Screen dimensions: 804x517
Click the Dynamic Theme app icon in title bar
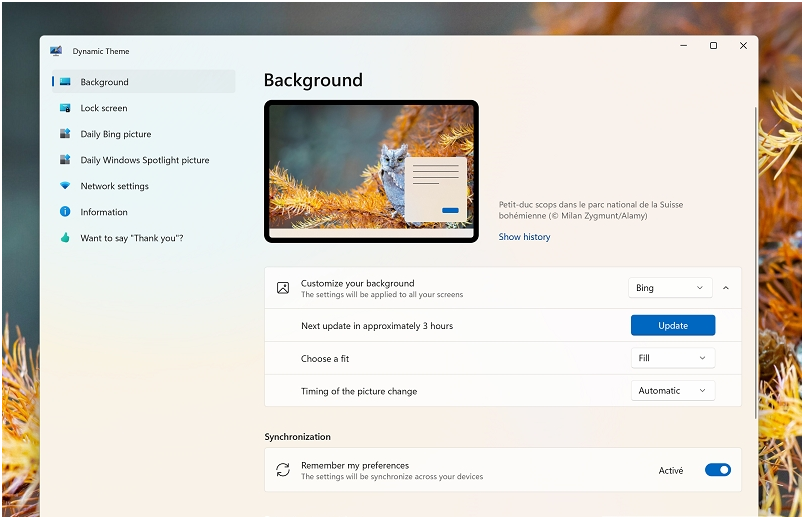pyautogui.click(x=56, y=51)
